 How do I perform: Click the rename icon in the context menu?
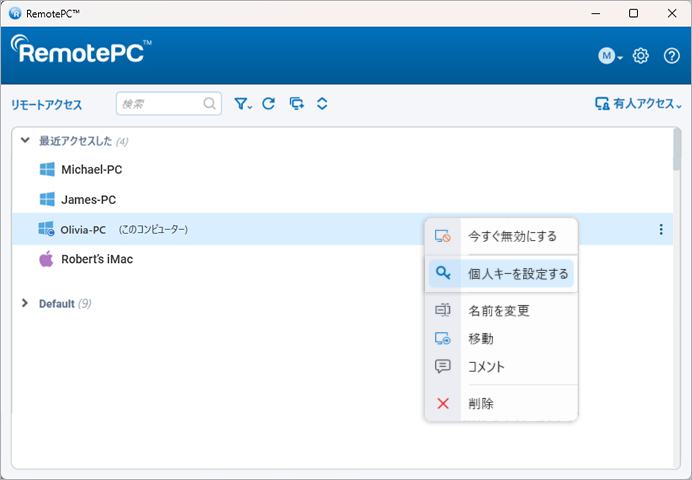pyautogui.click(x=443, y=310)
